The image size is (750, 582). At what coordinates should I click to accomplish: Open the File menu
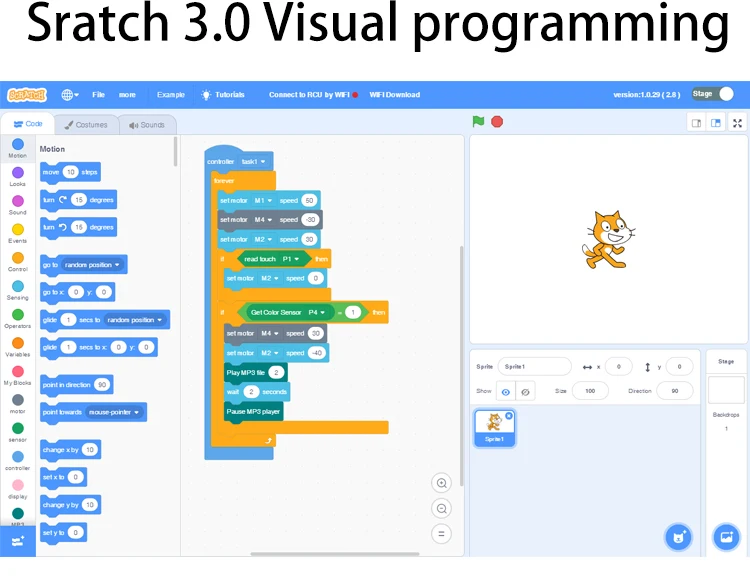click(x=99, y=95)
